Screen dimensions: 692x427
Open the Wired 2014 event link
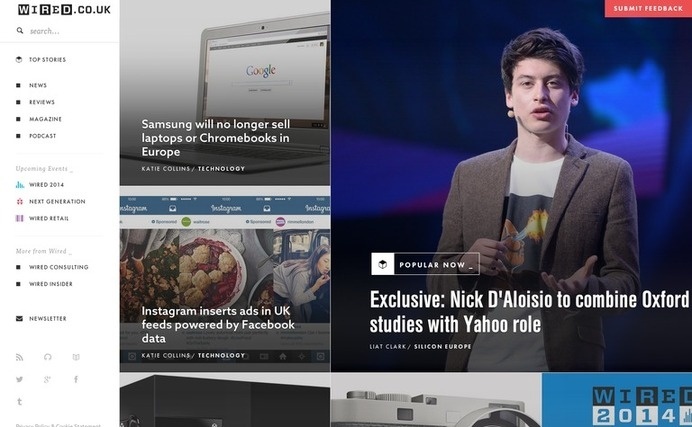coord(46,185)
